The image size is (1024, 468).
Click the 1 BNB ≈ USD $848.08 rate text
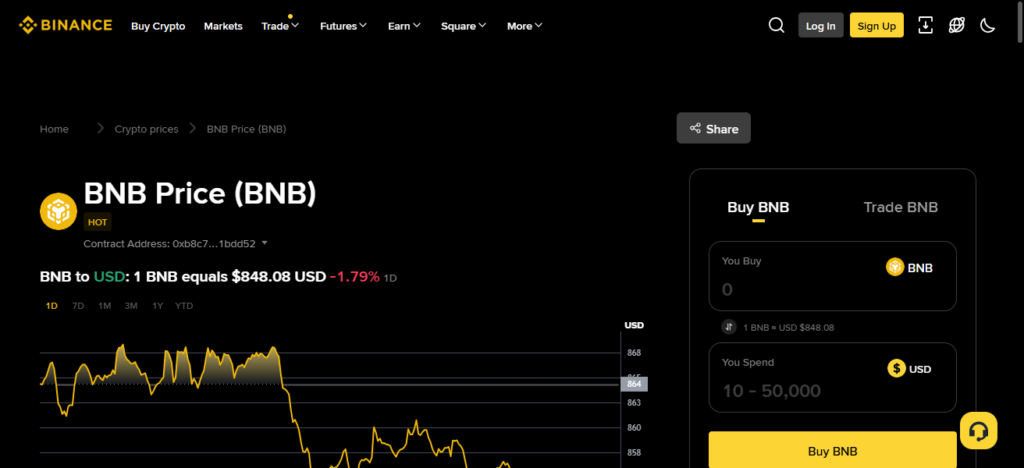click(x=788, y=328)
